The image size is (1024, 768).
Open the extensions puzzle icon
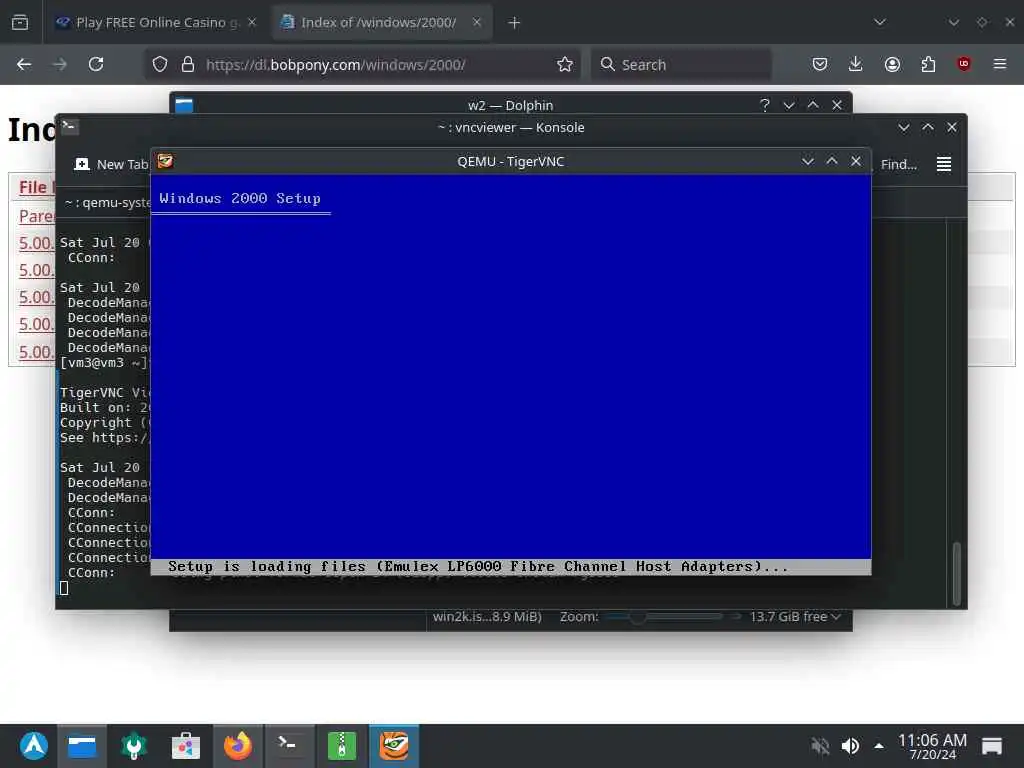(928, 64)
